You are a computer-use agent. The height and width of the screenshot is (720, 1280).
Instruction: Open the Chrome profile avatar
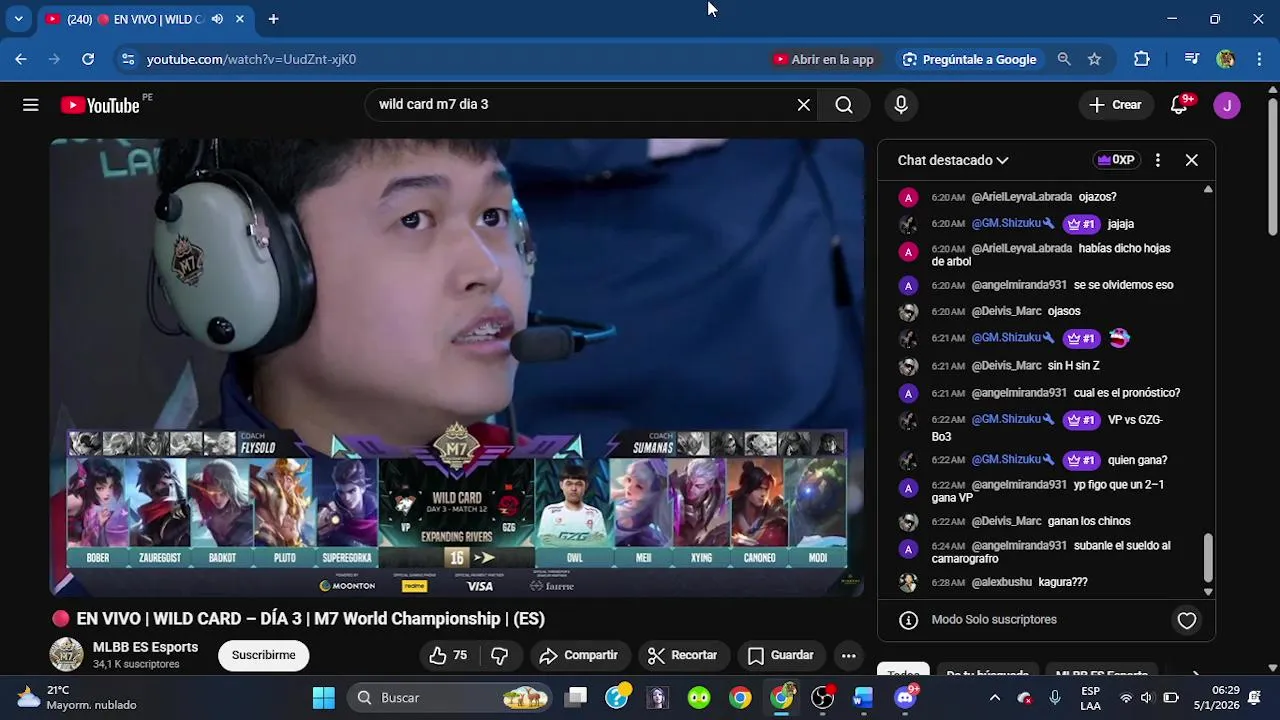[x=1225, y=59]
